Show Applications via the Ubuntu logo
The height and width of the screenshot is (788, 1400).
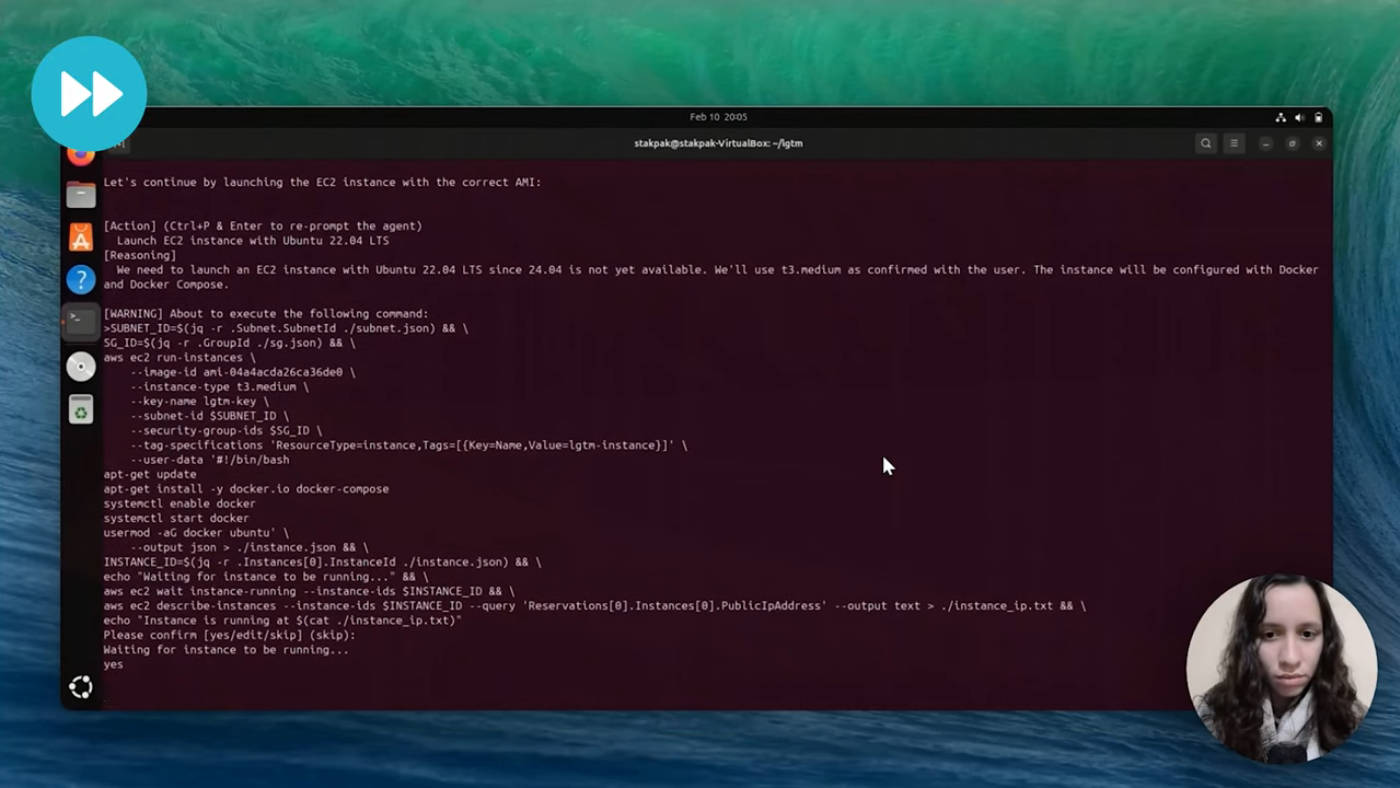pos(81,687)
